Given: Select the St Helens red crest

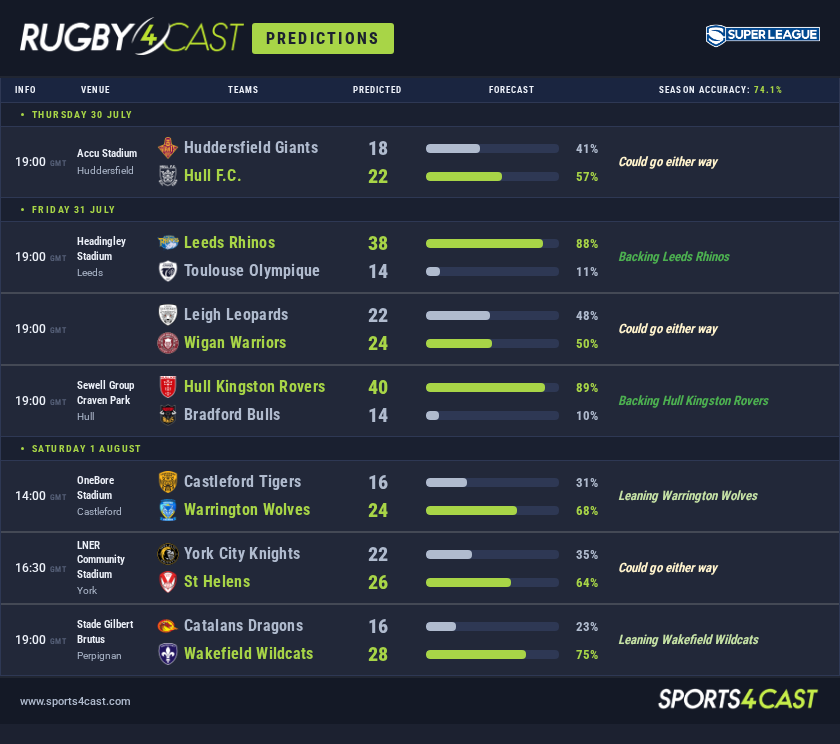Looking at the screenshot, I should pos(168,582).
